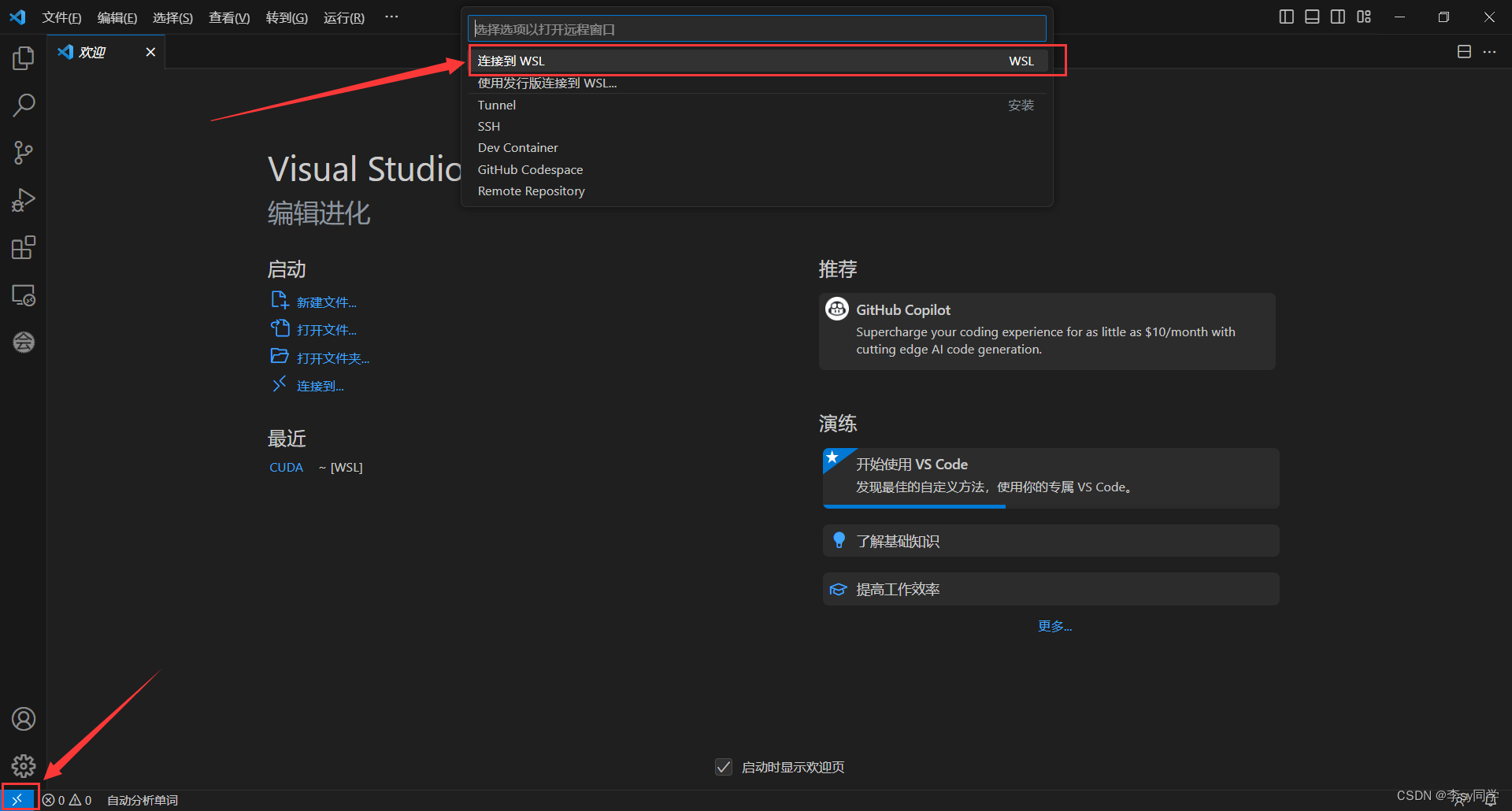This screenshot has width=1512, height=811.
Task: Open the recent CUDA WSL folder
Action: (286, 467)
